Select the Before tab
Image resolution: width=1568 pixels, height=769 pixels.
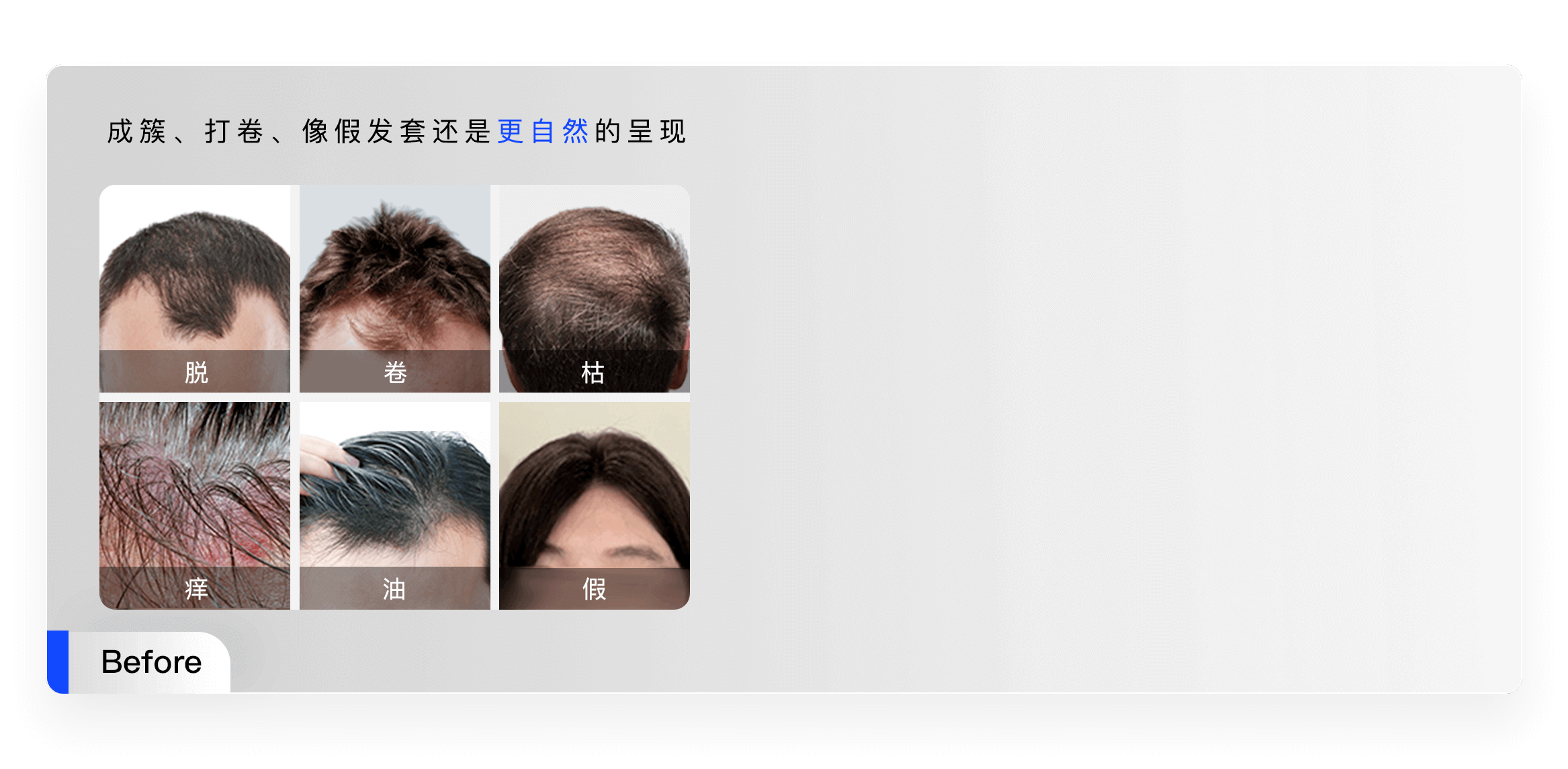click(151, 662)
